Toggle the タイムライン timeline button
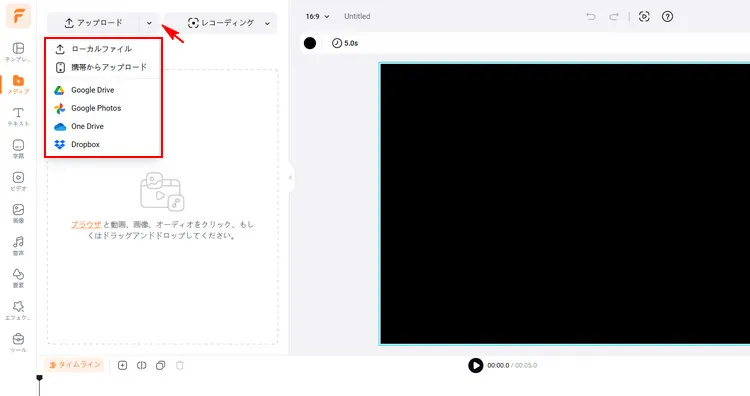The height and width of the screenshot is (396, 750). [75, 365]
